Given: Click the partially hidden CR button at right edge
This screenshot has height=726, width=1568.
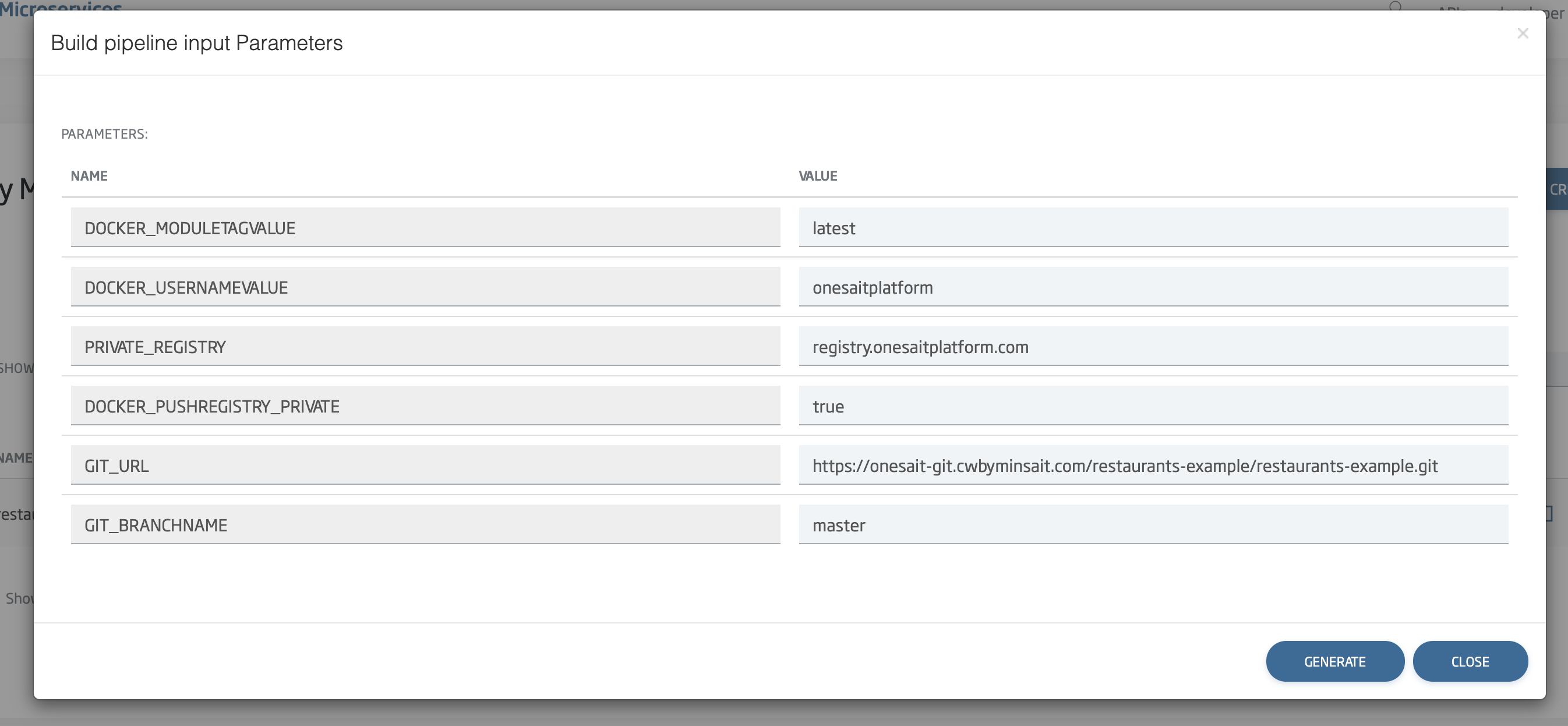Looking at the screenshot, I should click(x=1557, y=189).
